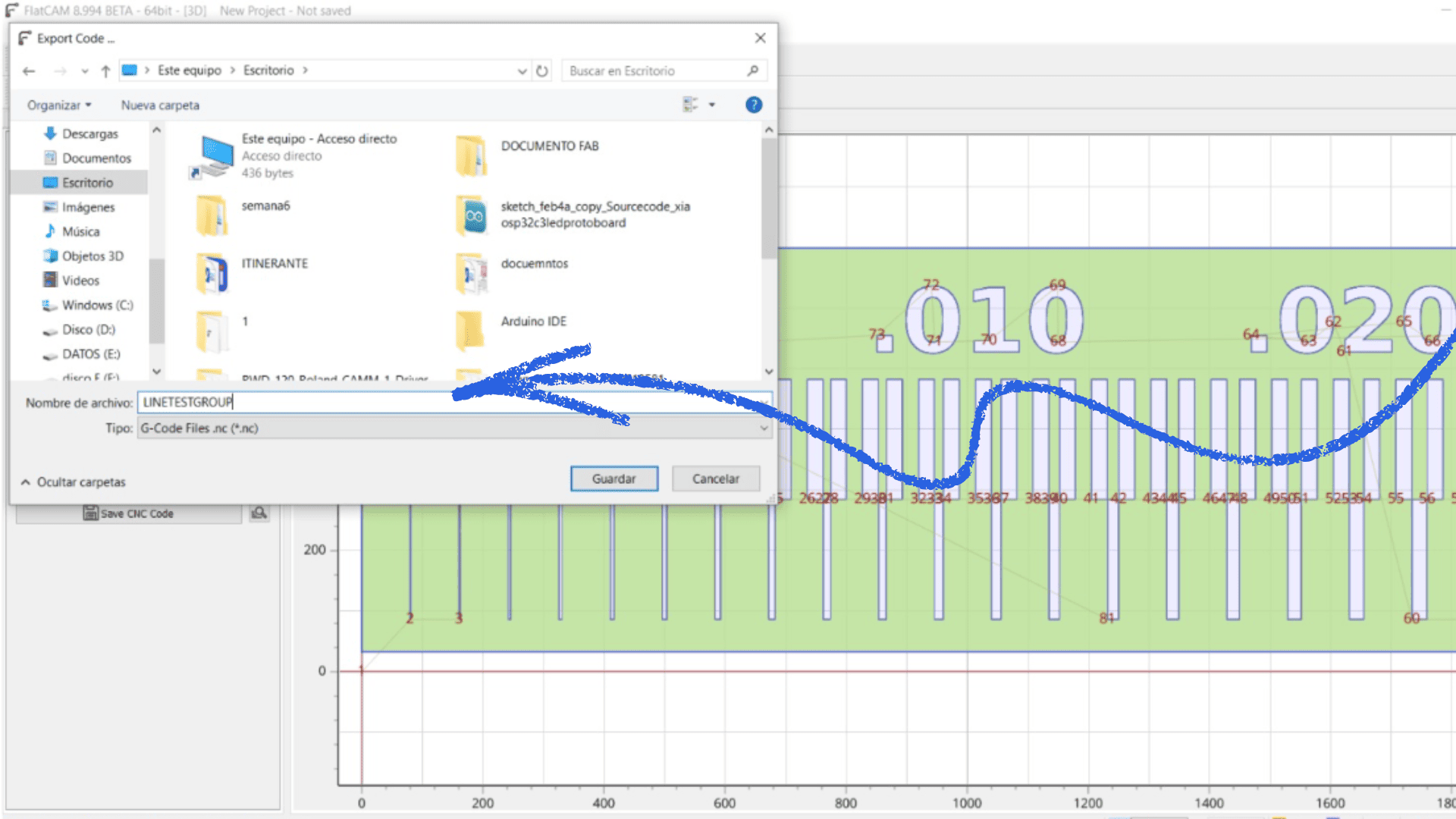Expand the address path history dropdown
The height and width of the screenshot is (819, 1456).
click(522, 71)
